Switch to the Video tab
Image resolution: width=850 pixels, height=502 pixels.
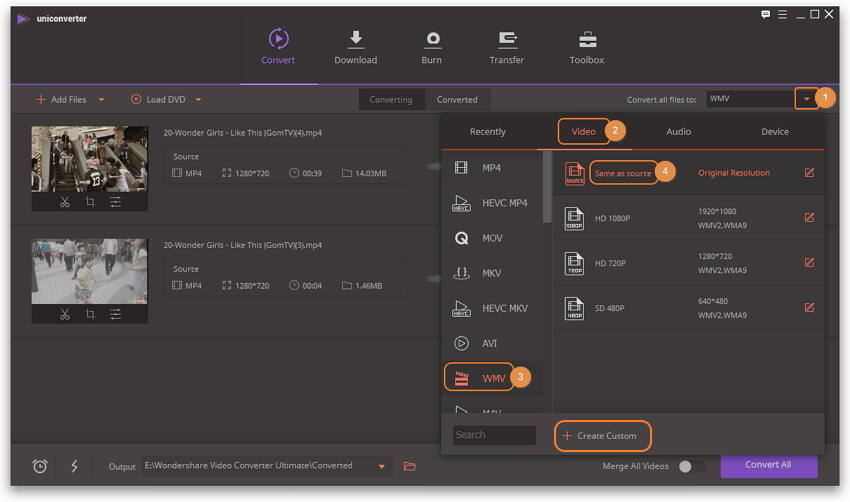584,132
